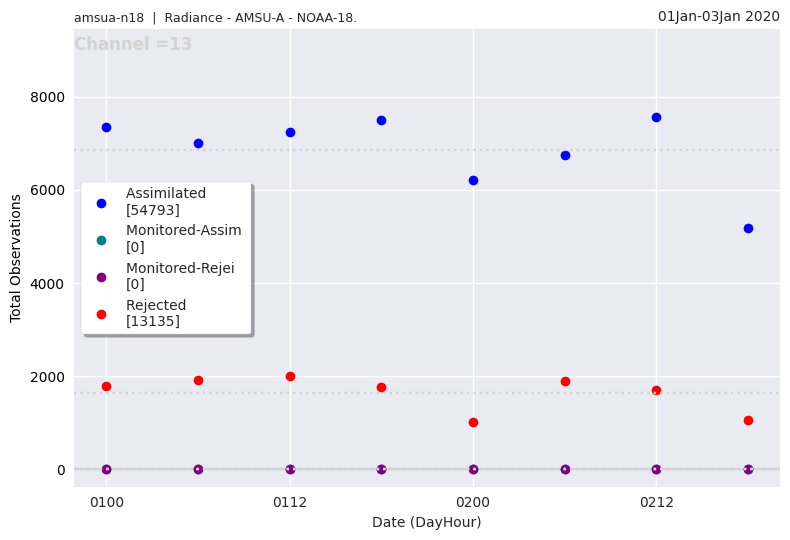Click the lowest blue Assimilated data point
The height and width of the screenshot is (540, 790).
[748, 228]
